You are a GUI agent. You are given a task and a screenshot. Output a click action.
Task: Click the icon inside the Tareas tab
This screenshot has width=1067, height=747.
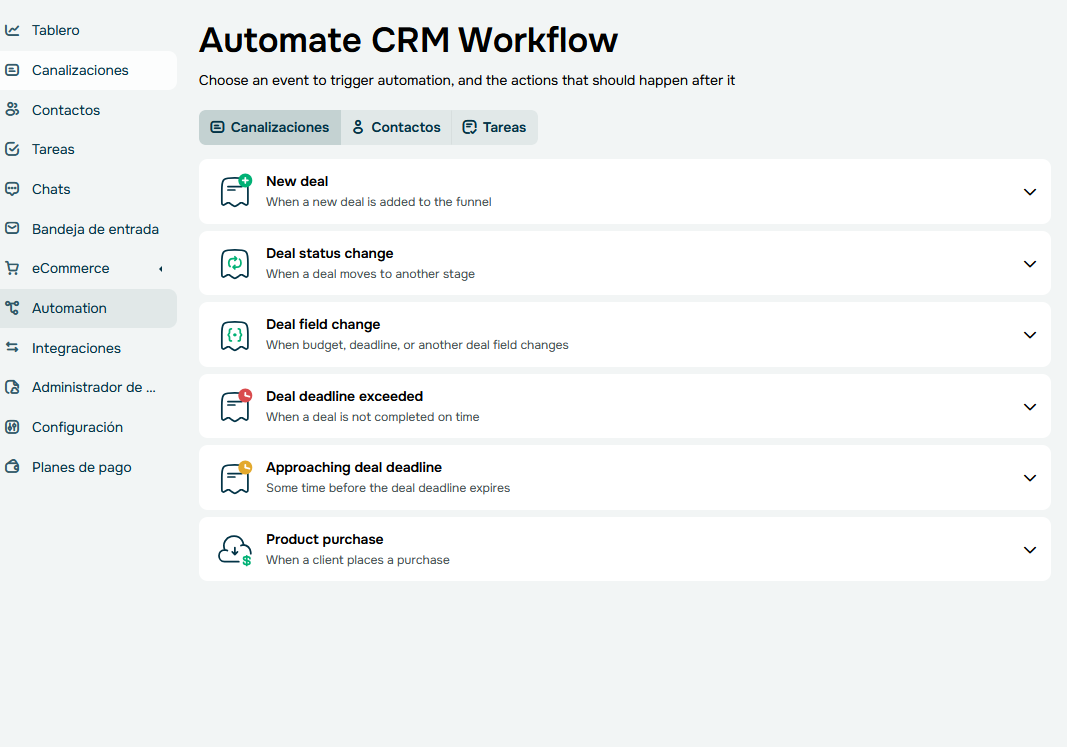(470, 127)
